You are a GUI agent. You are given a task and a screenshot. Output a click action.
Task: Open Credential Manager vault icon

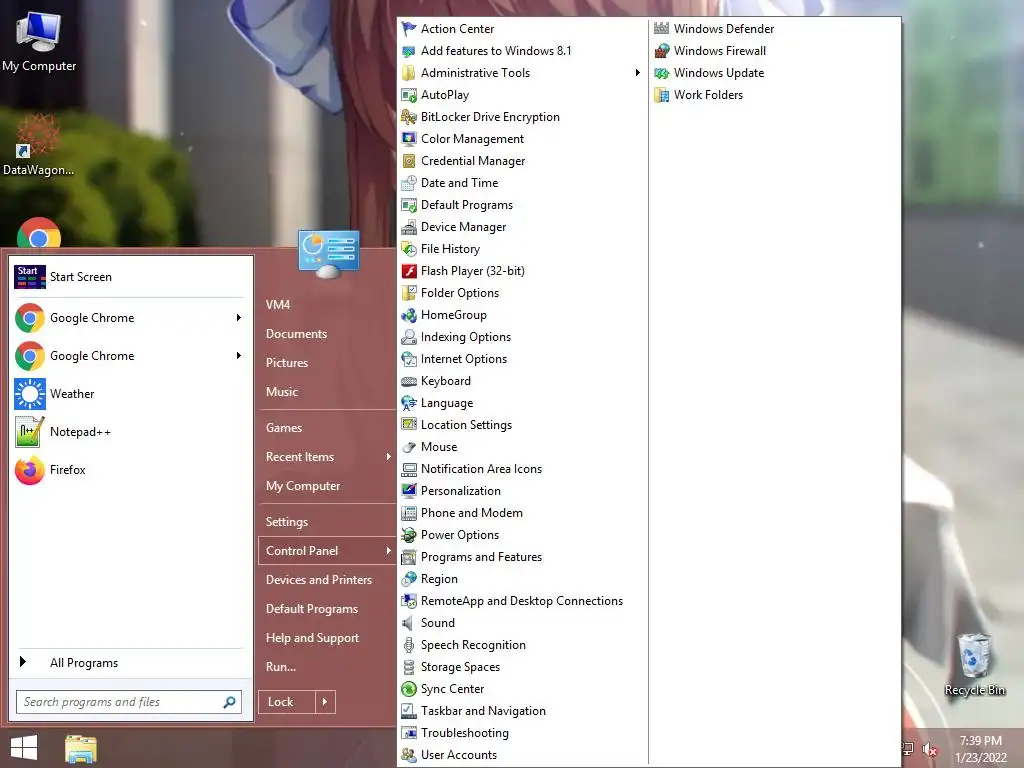(409, 161)
